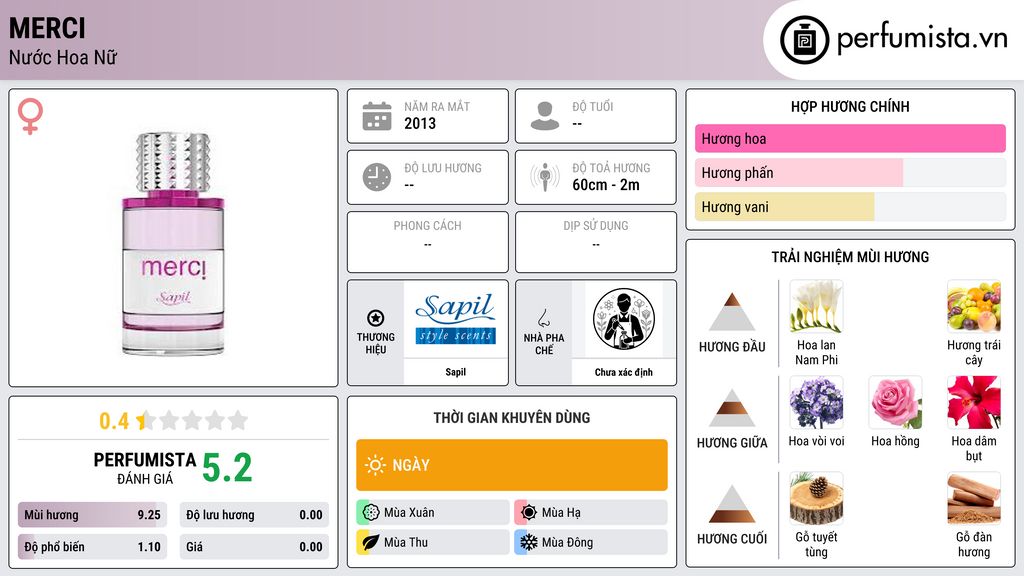Click the Perfumista đánh giá label
The height and width of the screenshot is (576, 1024).
145,468
